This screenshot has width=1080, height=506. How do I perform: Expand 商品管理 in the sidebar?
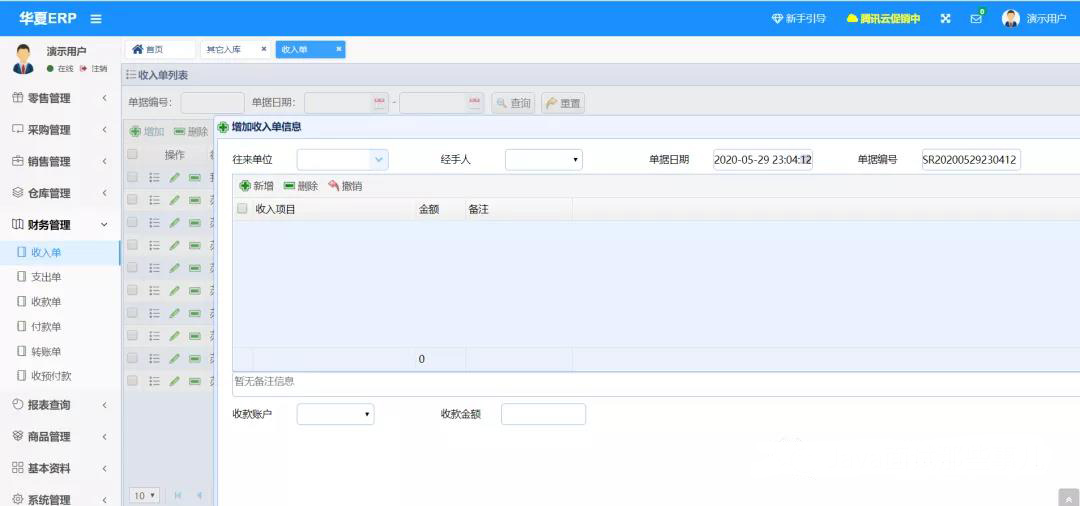click(x=60, y=436)
